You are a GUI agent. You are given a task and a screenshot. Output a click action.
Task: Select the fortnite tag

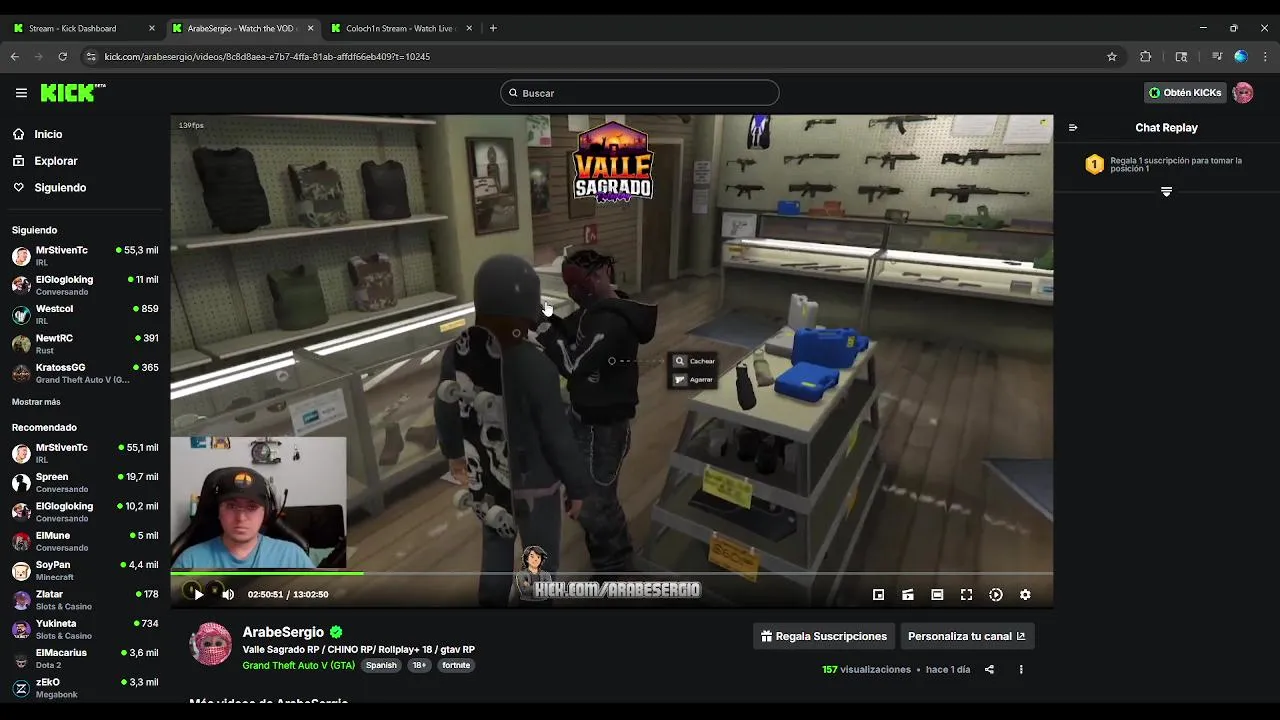[x=456, y=665]
